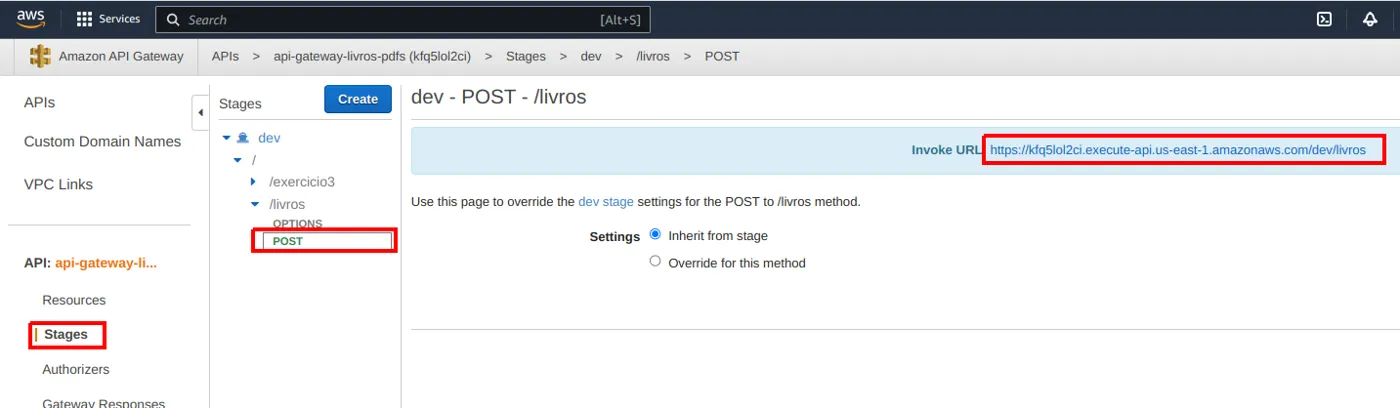This screenshot has width=1400, height=408.
Task: Click POST in the breadcrumb
Action: (722, 56)
